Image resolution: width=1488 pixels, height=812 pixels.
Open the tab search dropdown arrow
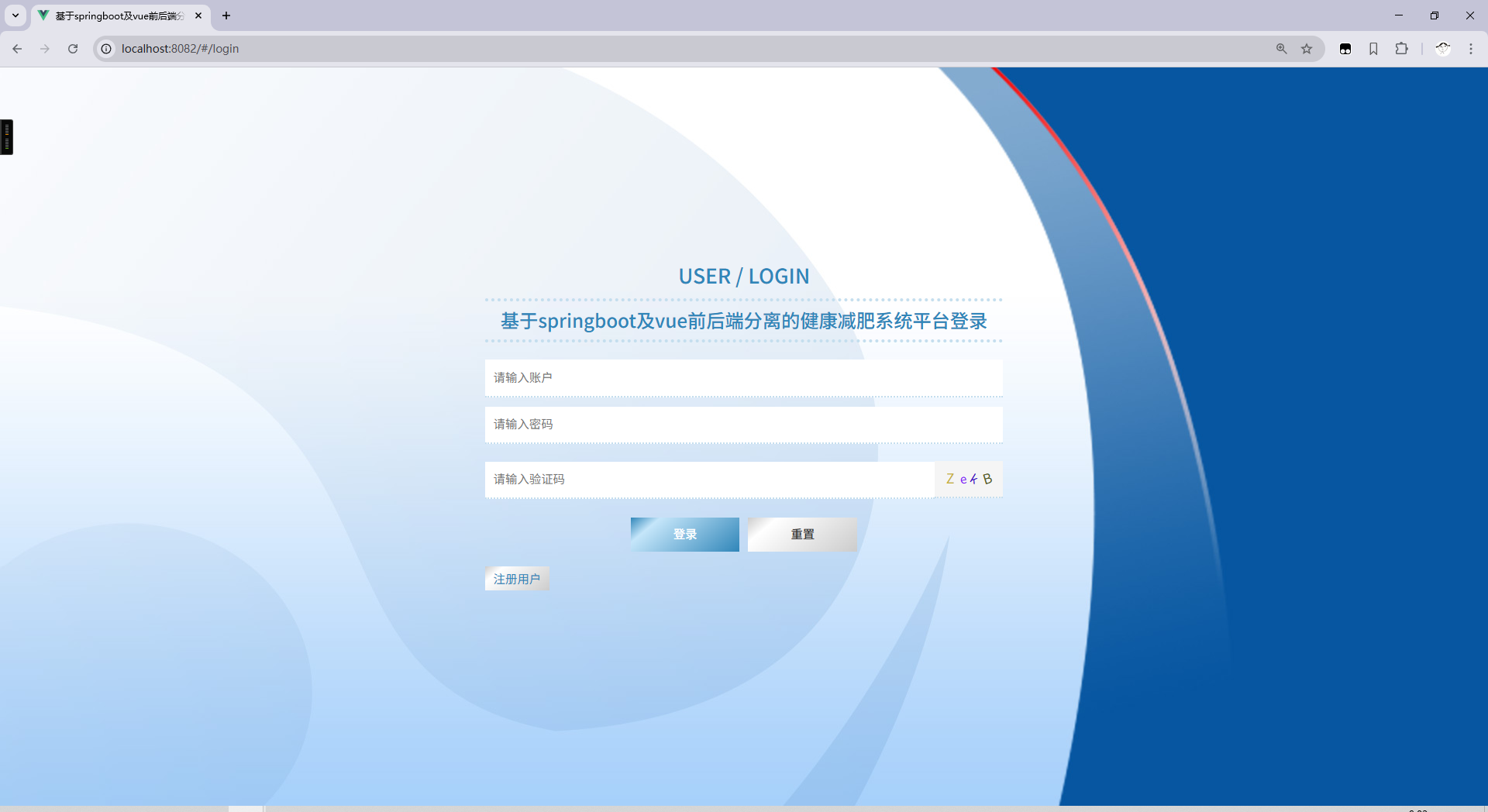pyautogui.click(x=15, y=15)
